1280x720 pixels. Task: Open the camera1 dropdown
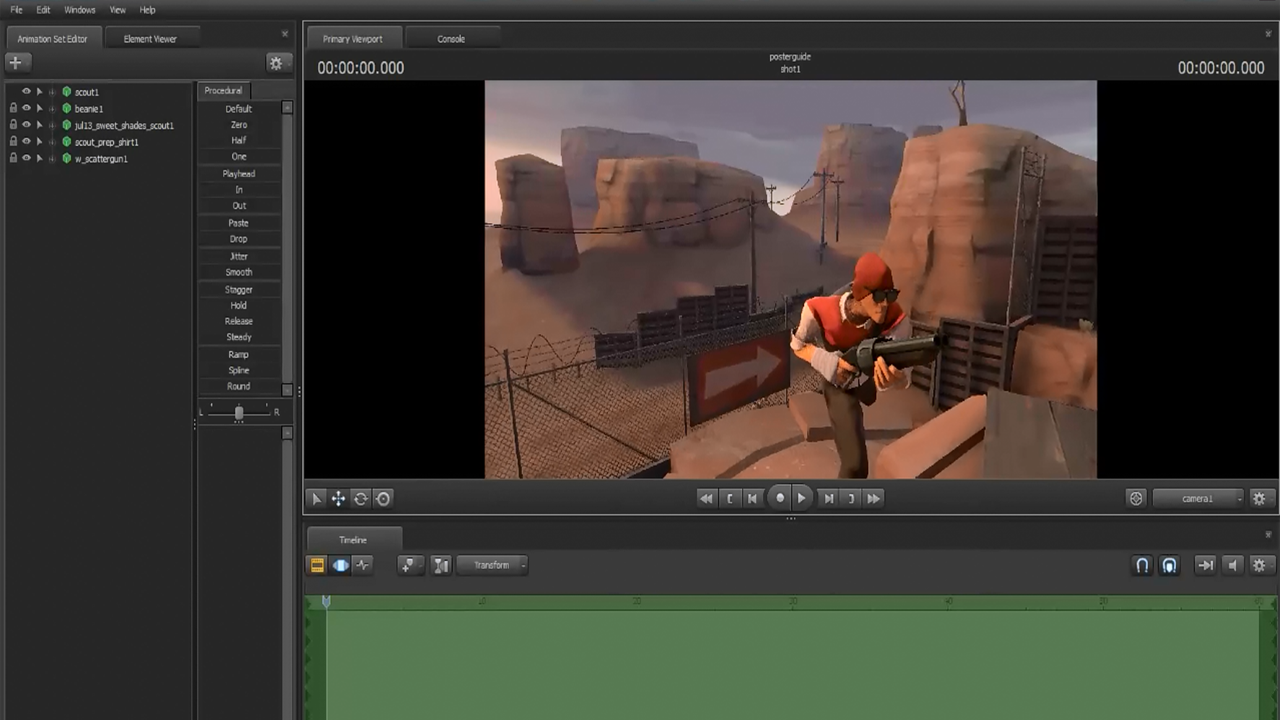pyautogui.click(x=1198, y=498)
